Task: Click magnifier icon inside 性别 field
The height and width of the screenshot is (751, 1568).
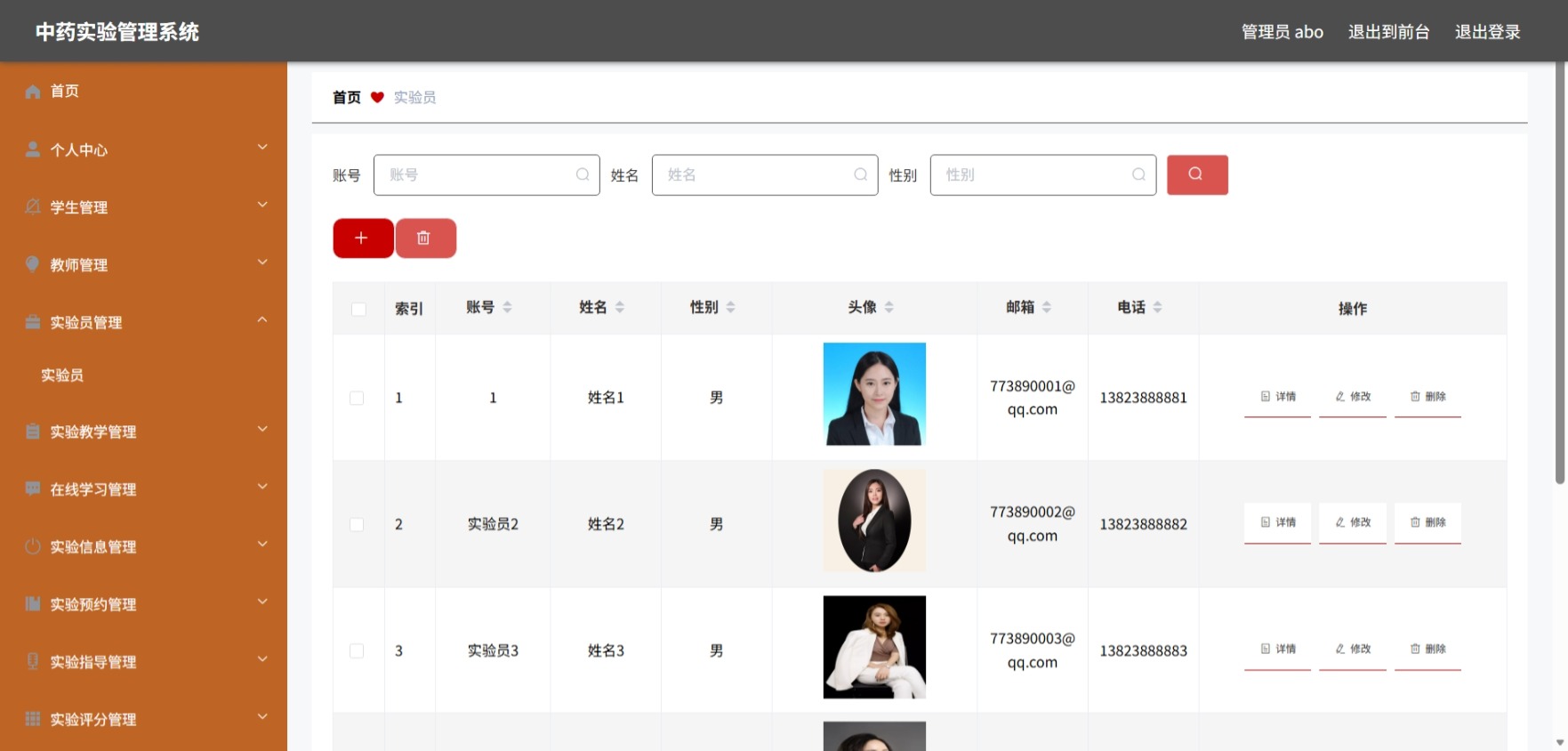Action: (1138, 174)
